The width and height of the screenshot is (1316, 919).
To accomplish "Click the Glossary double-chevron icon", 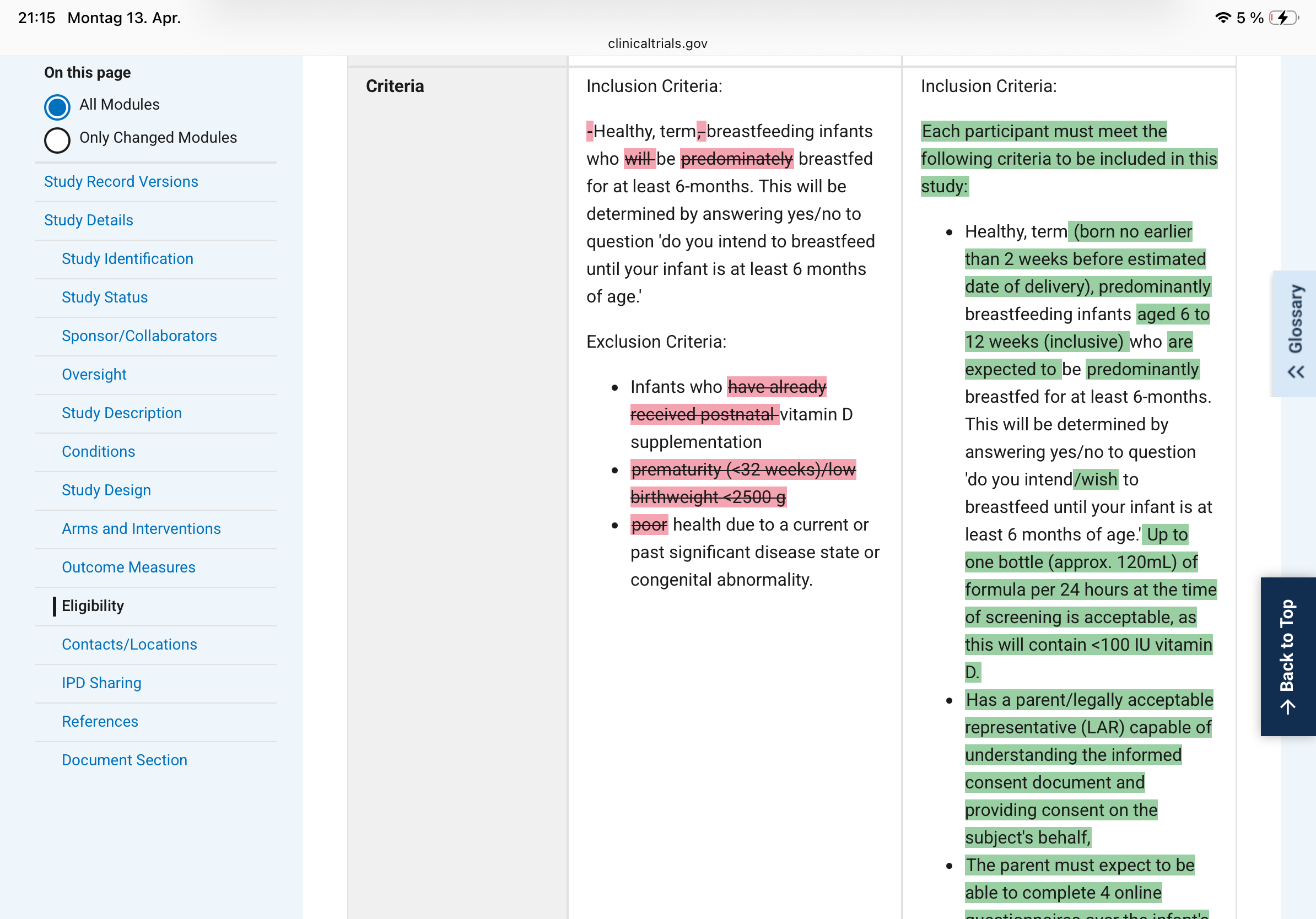I will click(1296, 372).
